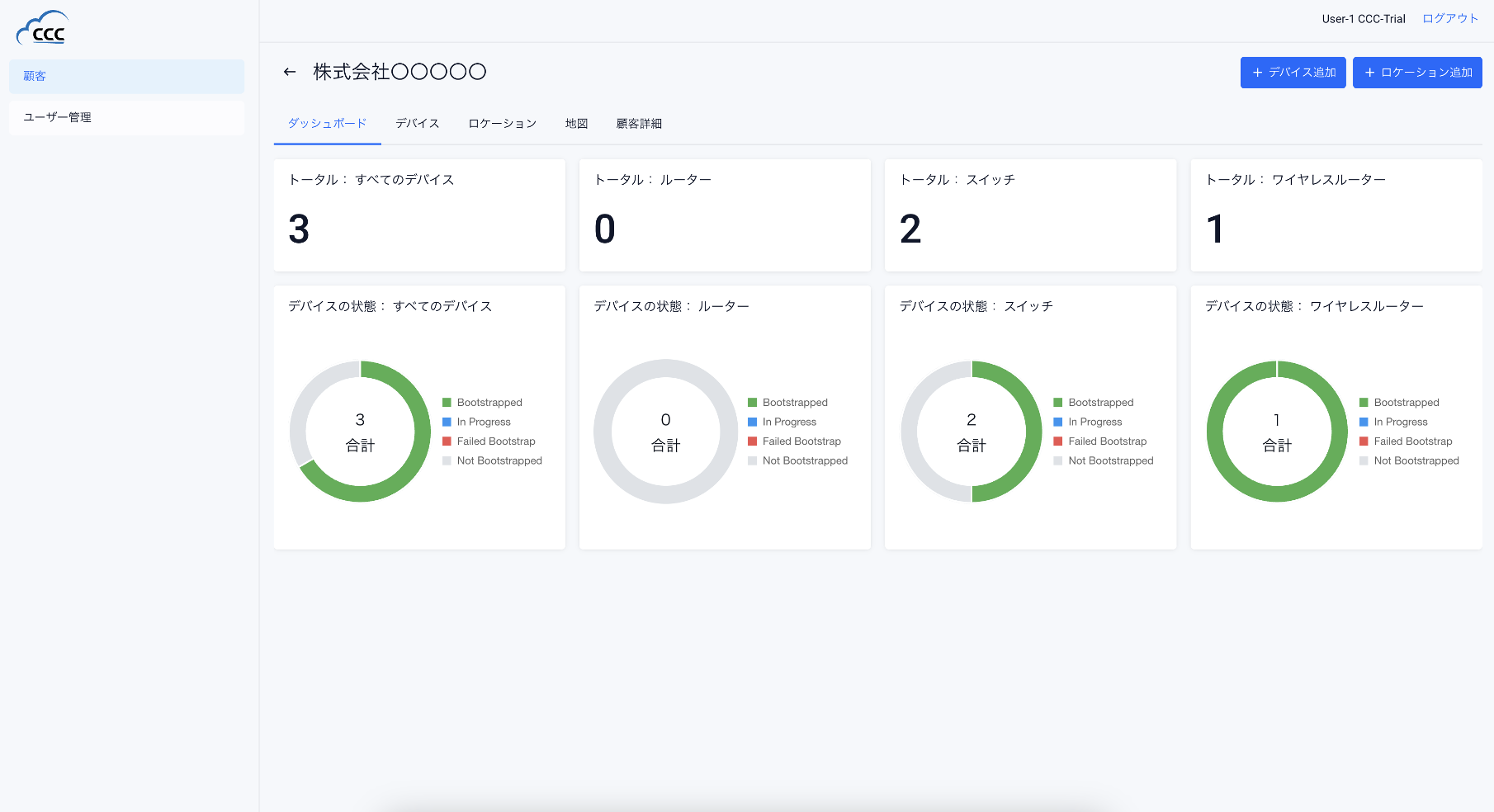Toggle In Progress legend swatch in すべてのデバイス chart
Screen dimensions: 1494x812
pyautogui.click(x=447, y=422)
